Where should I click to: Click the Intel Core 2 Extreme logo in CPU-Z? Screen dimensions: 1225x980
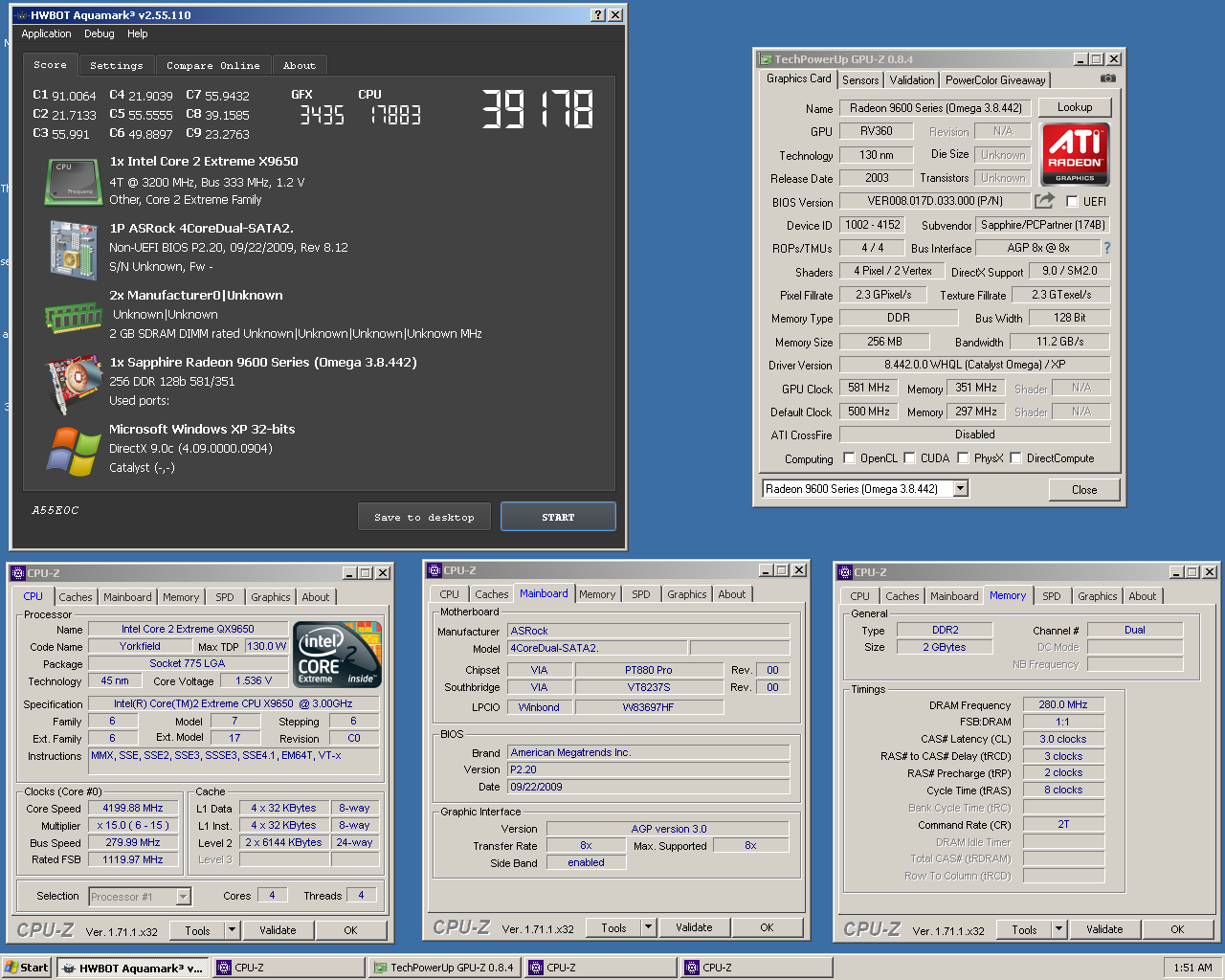pos(339,655)
